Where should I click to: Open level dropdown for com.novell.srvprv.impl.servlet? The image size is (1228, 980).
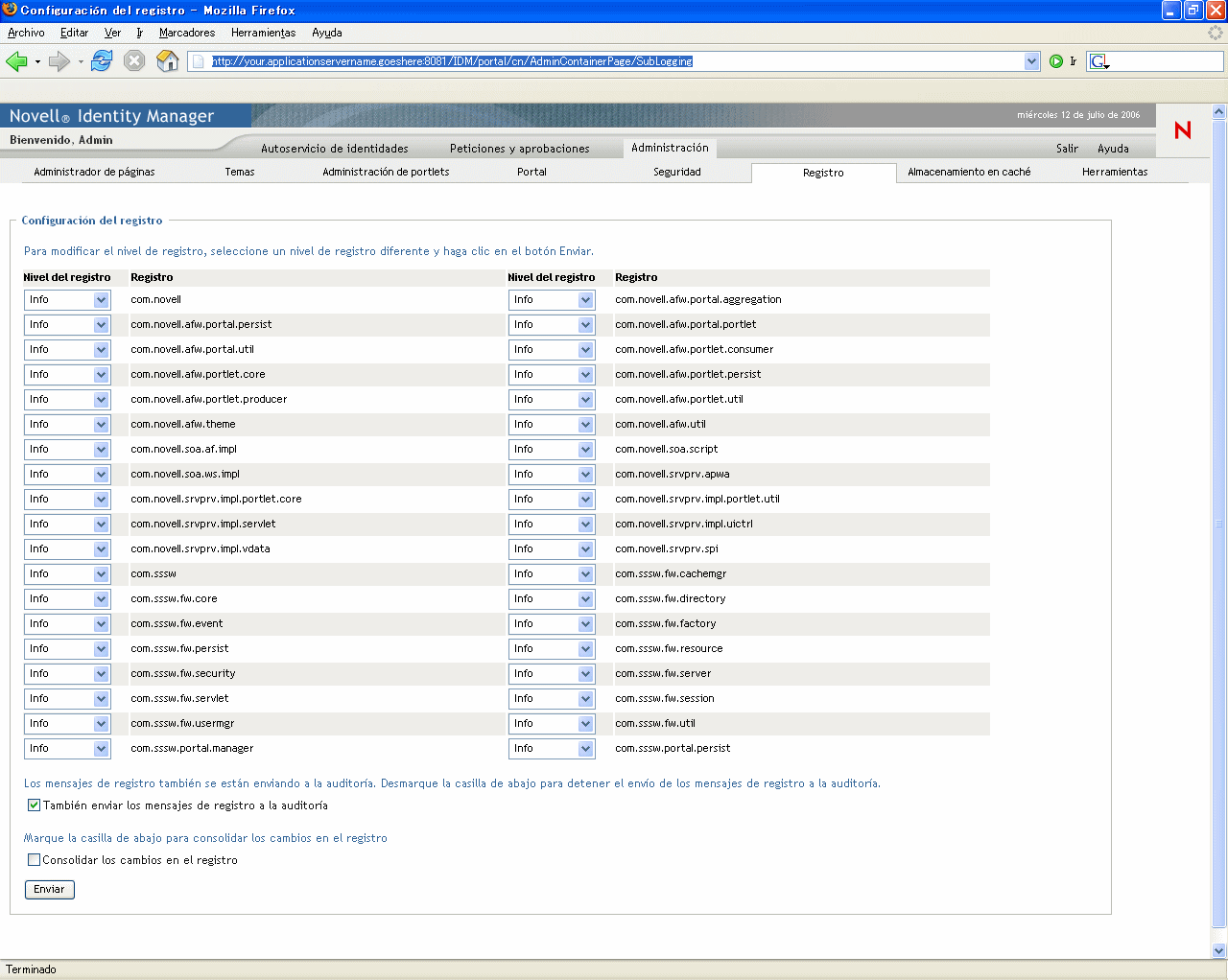(x=67, y=525)
